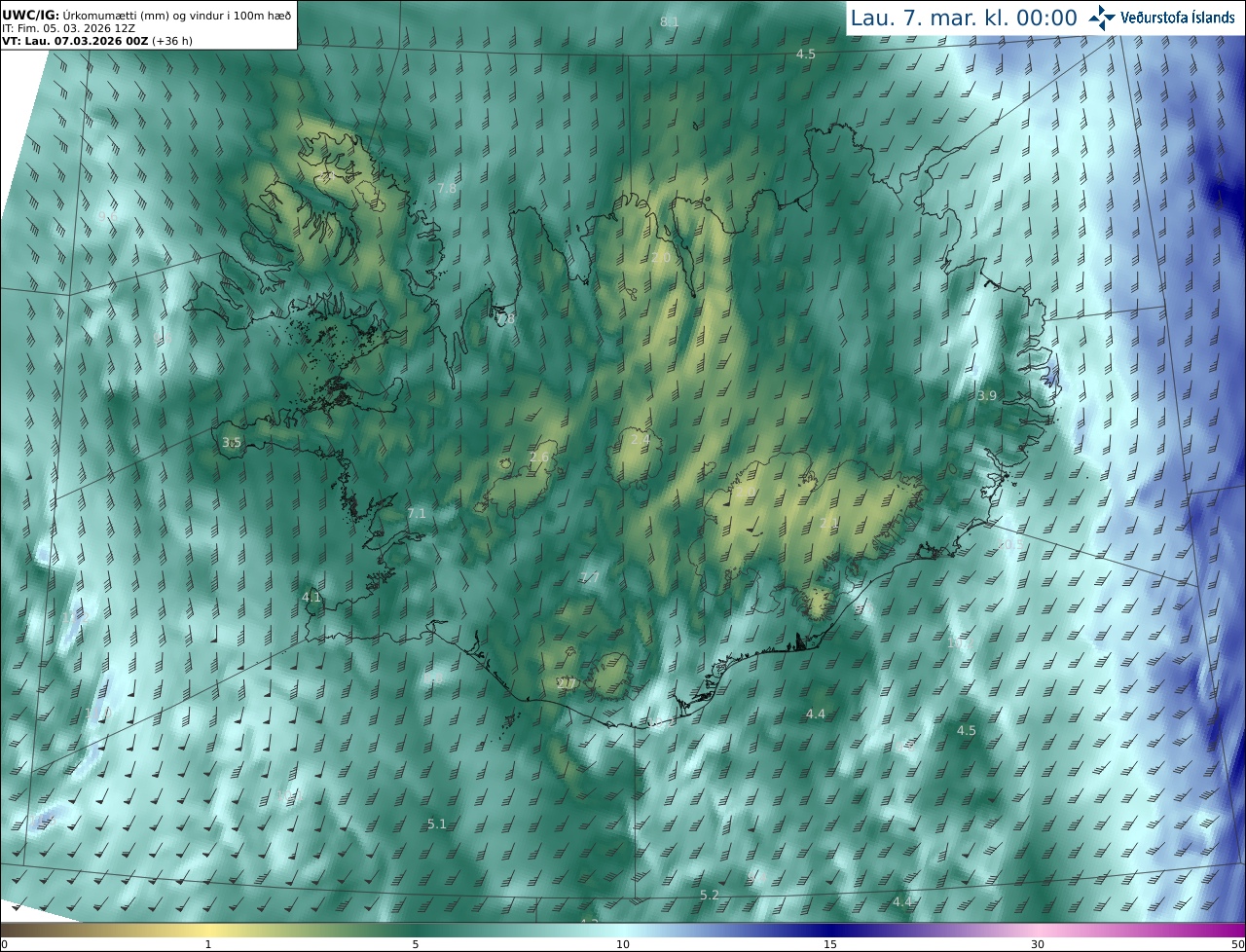Select the 'IT: Fim. 05. 03. 2026 12Z' line
The image size is (1246, 952).
(68, 27)
